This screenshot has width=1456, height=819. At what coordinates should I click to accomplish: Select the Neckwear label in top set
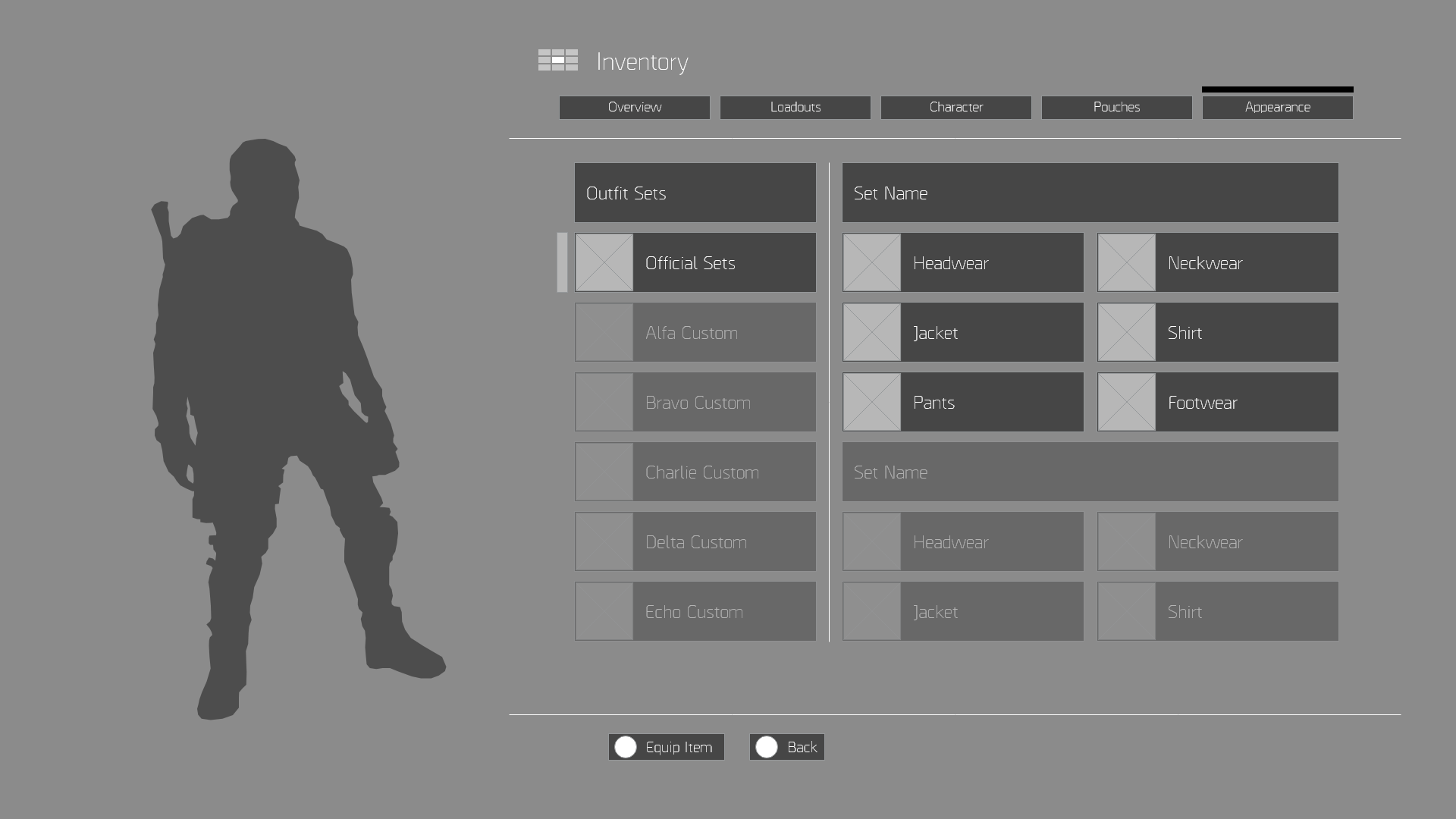[1205, 263]
